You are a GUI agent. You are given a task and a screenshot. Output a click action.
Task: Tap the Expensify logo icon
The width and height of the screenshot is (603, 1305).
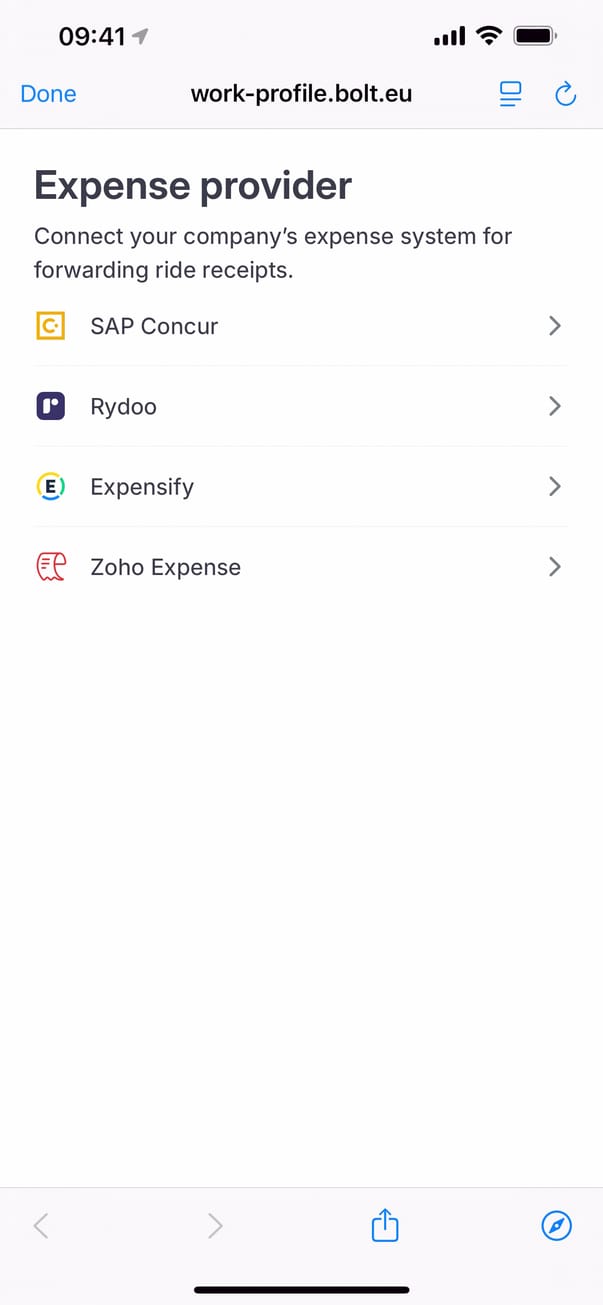[x=50, y=487]
